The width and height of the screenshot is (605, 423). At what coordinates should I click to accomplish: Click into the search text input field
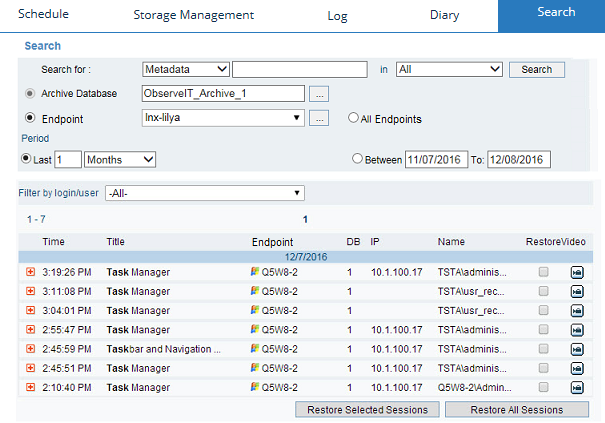tap(300, 69)
